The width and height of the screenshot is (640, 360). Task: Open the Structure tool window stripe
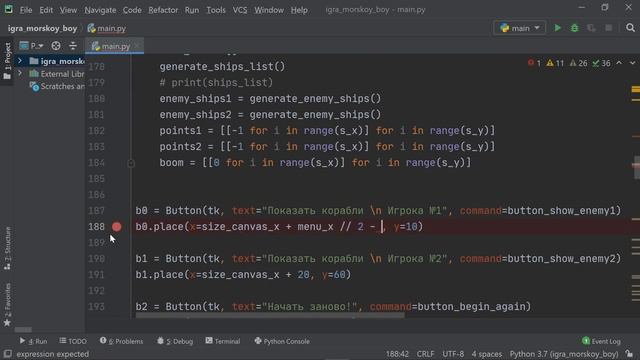point(7,248)
